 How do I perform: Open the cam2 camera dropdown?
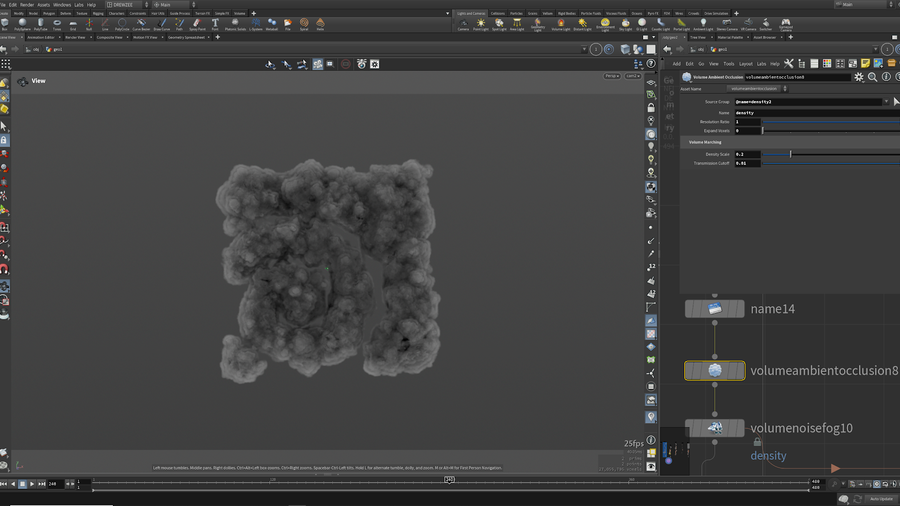[x=633, y=76]
